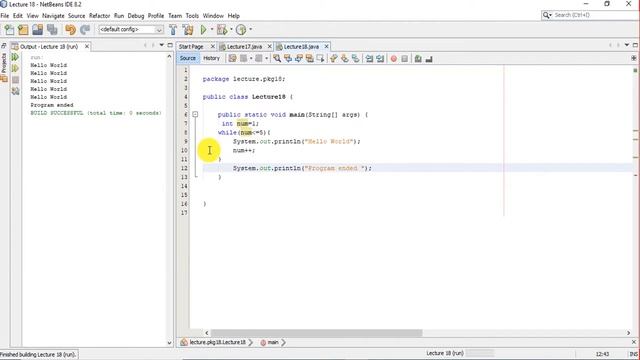
Task: Build the project with the hammer icon
Action: tap(173, 29)
